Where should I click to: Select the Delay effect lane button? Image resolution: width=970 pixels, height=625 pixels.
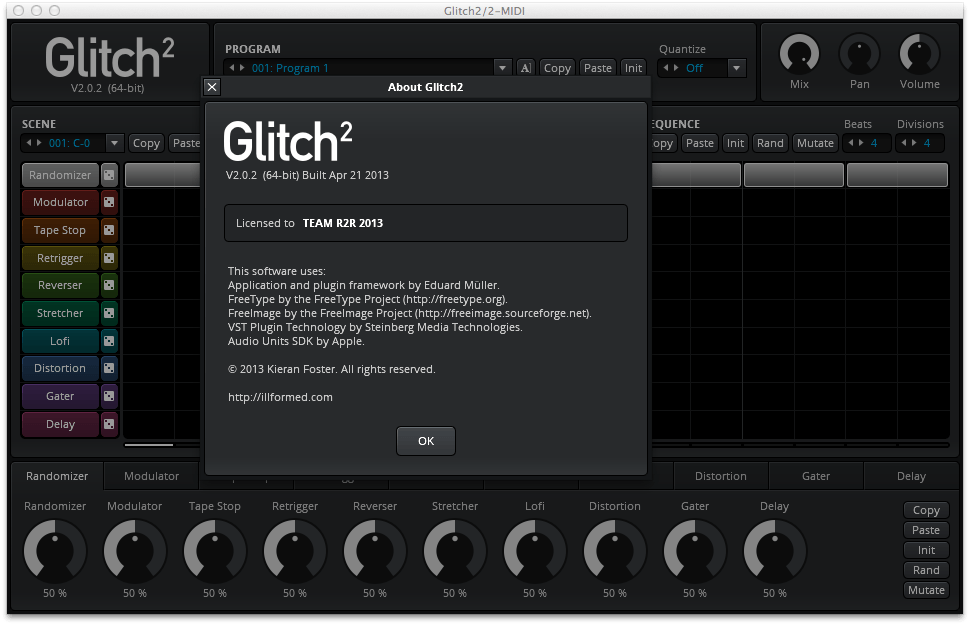pyautogui.click(x=60, y=424)
